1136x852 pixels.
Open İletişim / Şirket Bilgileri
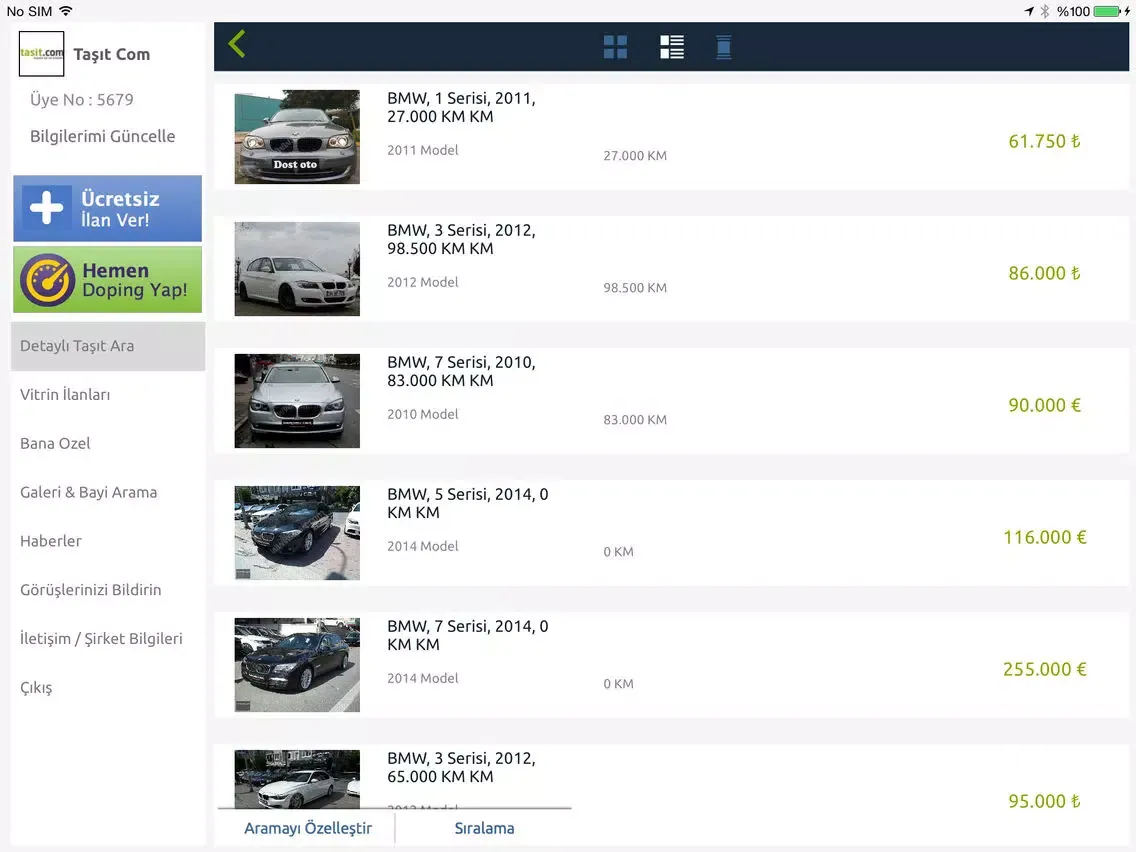pyautogui.click(x=101, y=638)
